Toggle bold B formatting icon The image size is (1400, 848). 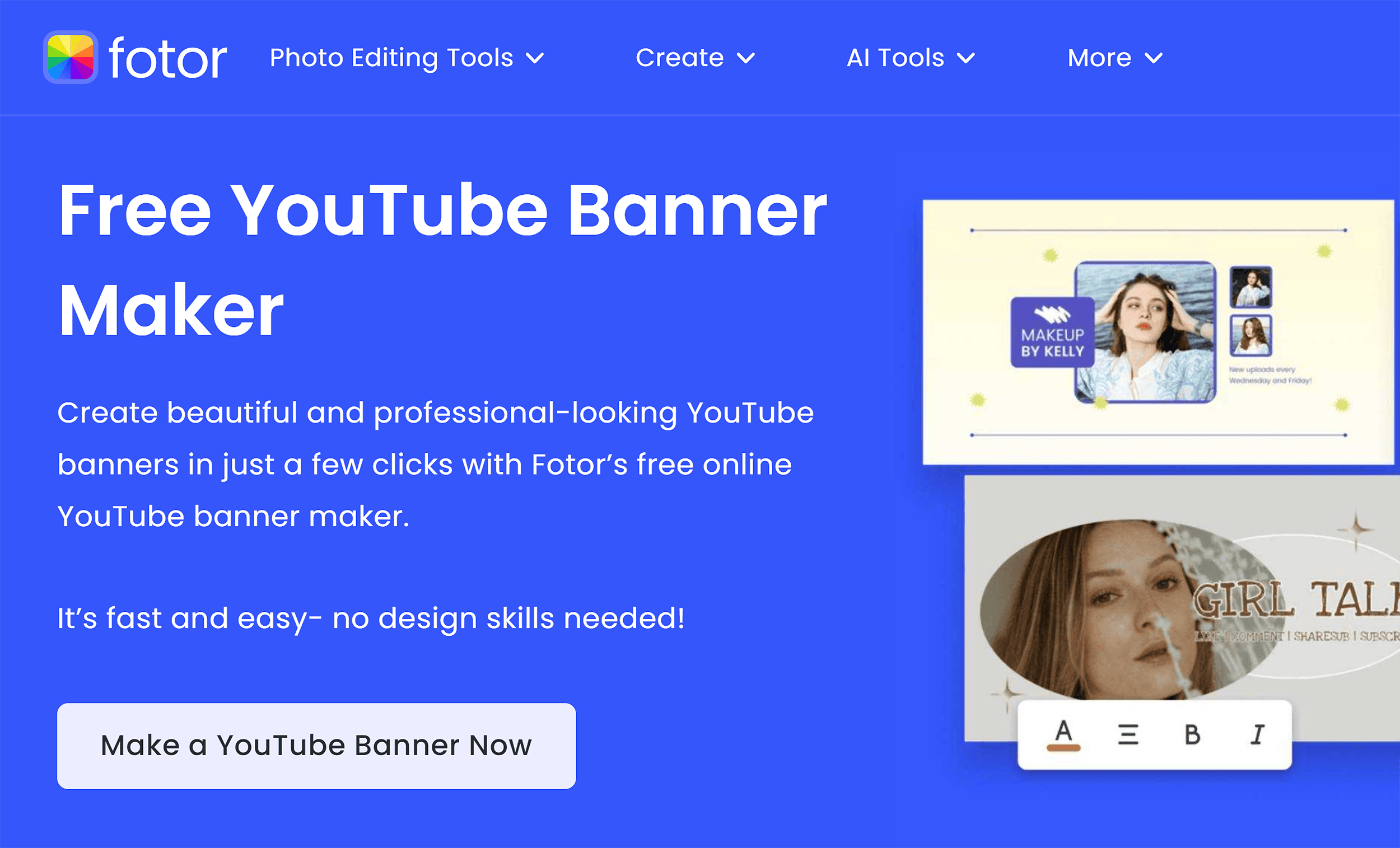click(x=1193, y=734)
